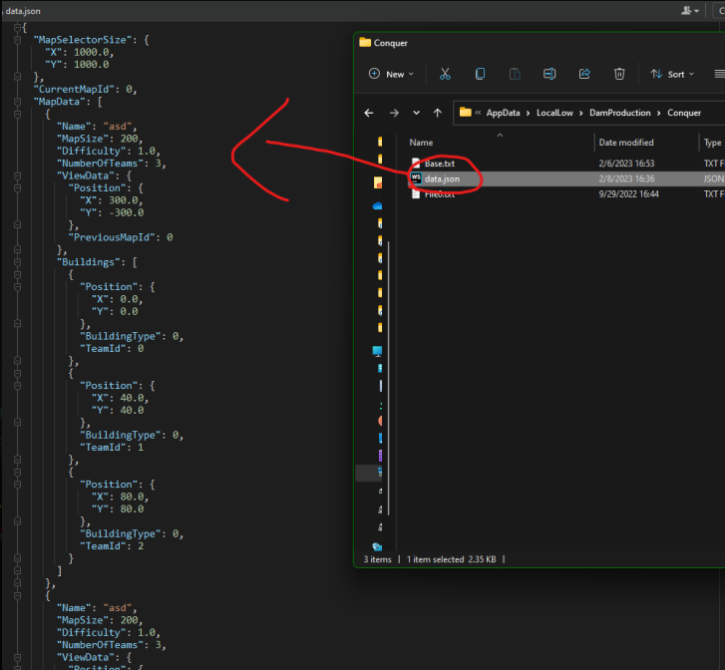Collapse the MapSelectorSize block
725x670 pixels.
coord(18,40)
